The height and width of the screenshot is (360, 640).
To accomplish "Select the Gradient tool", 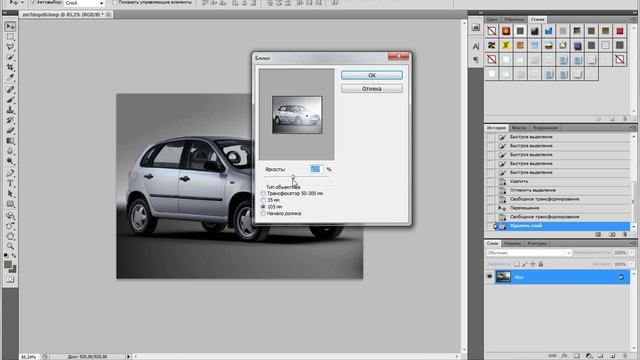I will click(x=10, y=141).
